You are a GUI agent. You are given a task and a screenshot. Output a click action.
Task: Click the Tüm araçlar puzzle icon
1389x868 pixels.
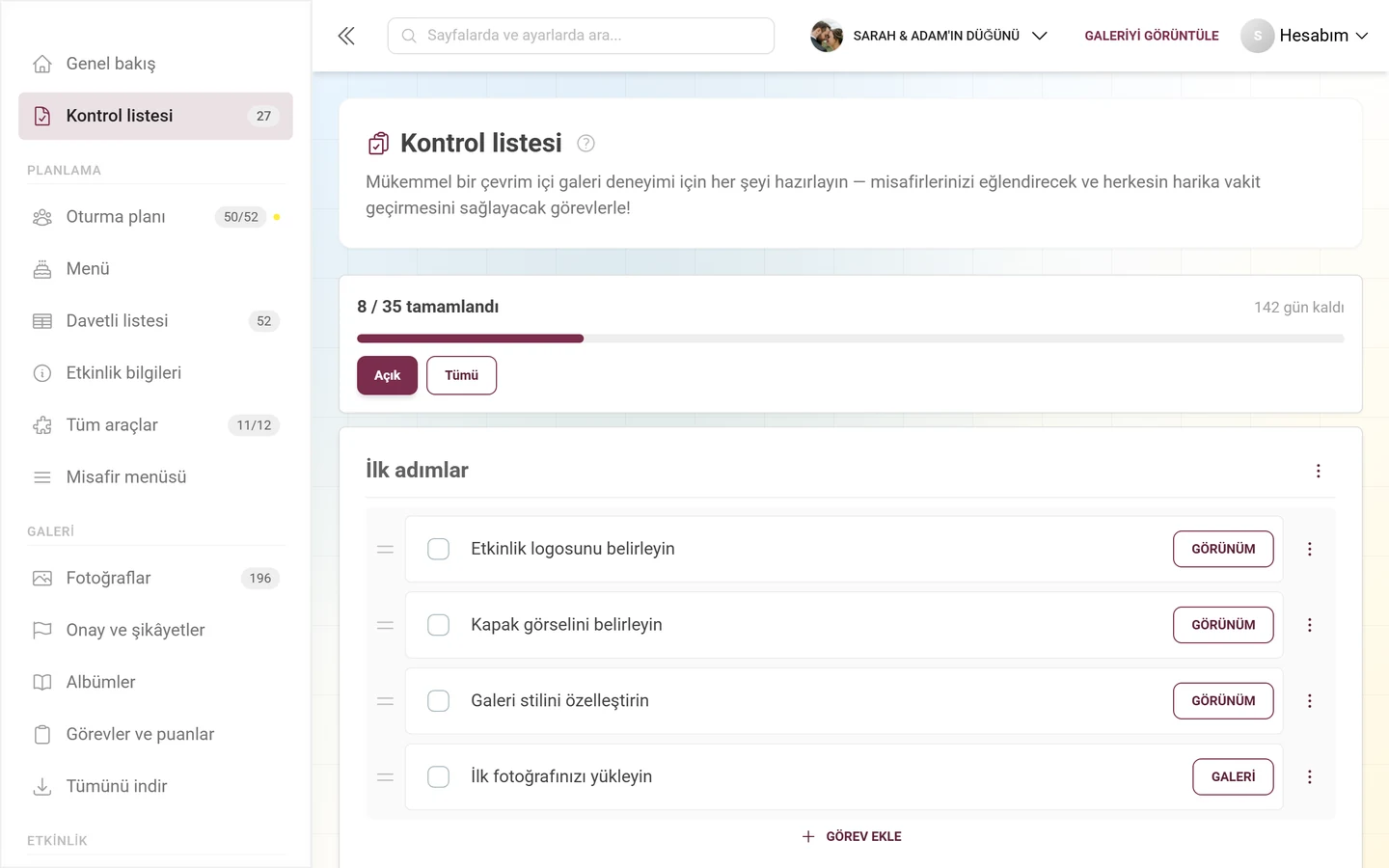42,425
